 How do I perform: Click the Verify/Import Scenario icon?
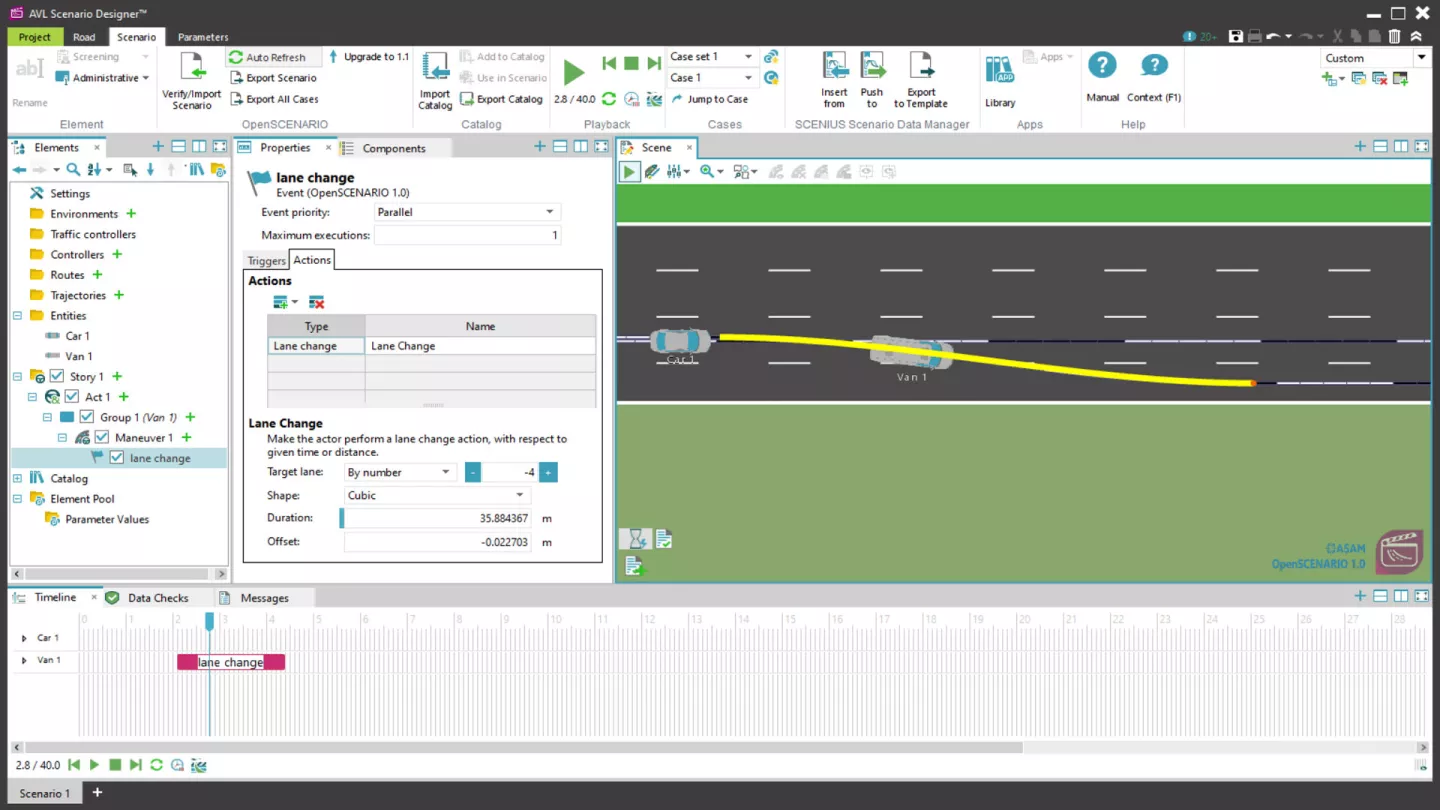pos(192,68)
